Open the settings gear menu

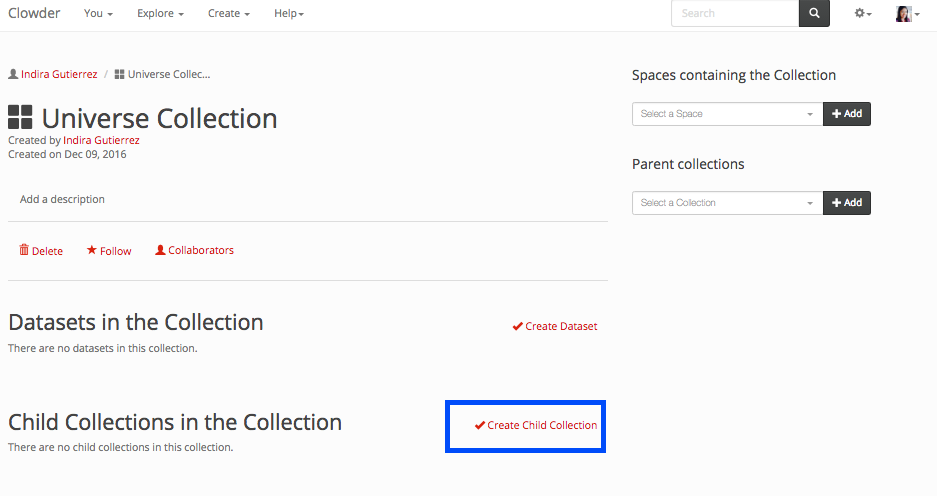tap(862, 14)
